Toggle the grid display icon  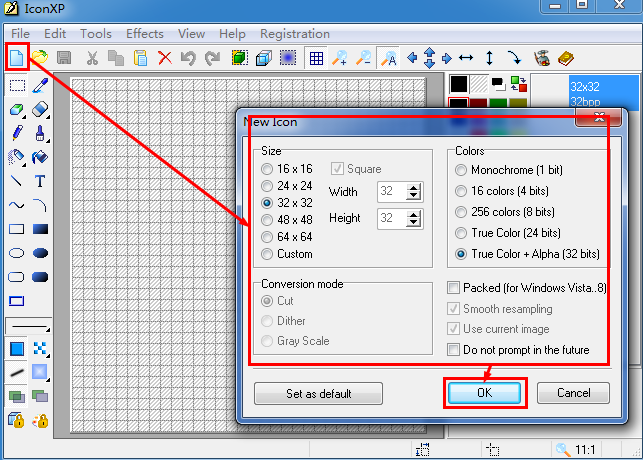(x=316, y=58)
